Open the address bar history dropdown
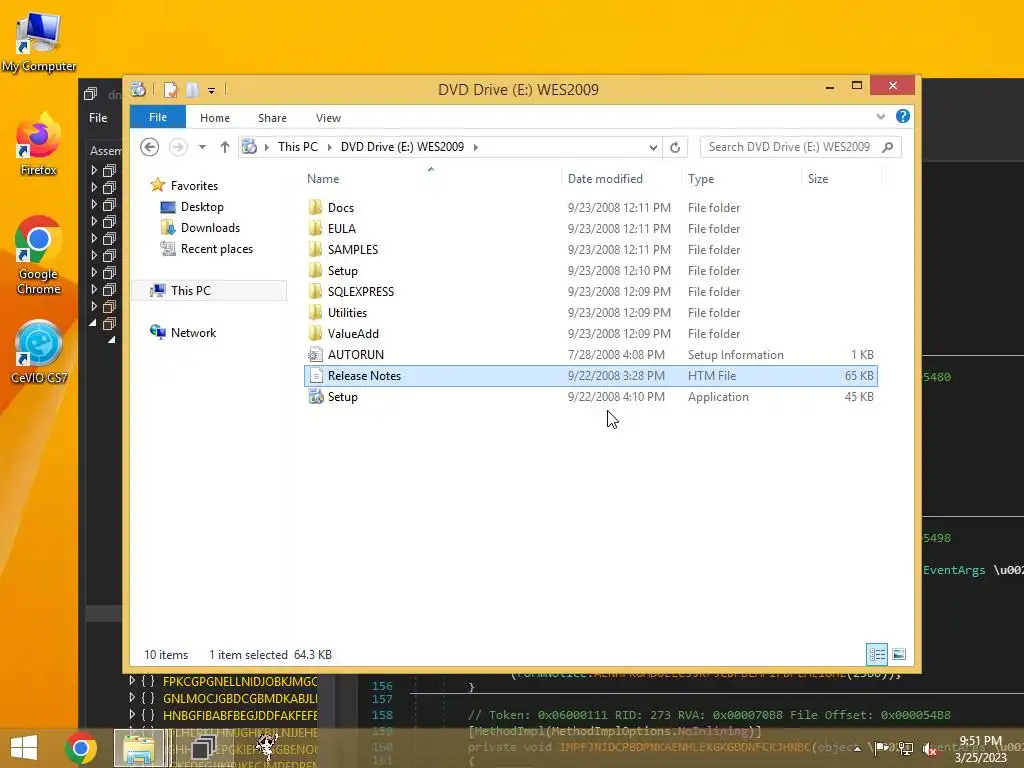Image resolution: width=1024 pixels, height=768 pixels. [652, 147]
